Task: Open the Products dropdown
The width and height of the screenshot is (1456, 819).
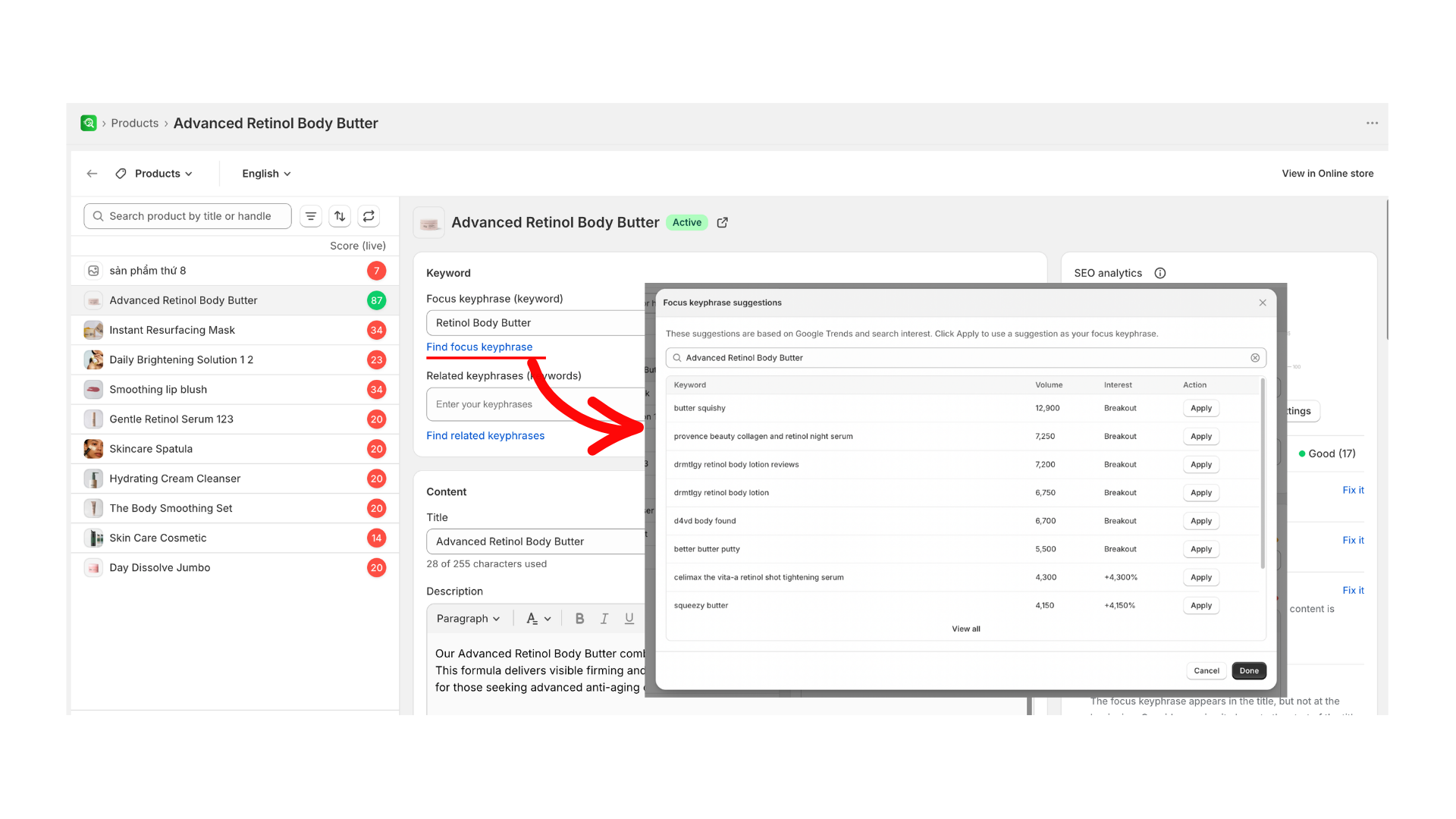Action: (155, 174)
